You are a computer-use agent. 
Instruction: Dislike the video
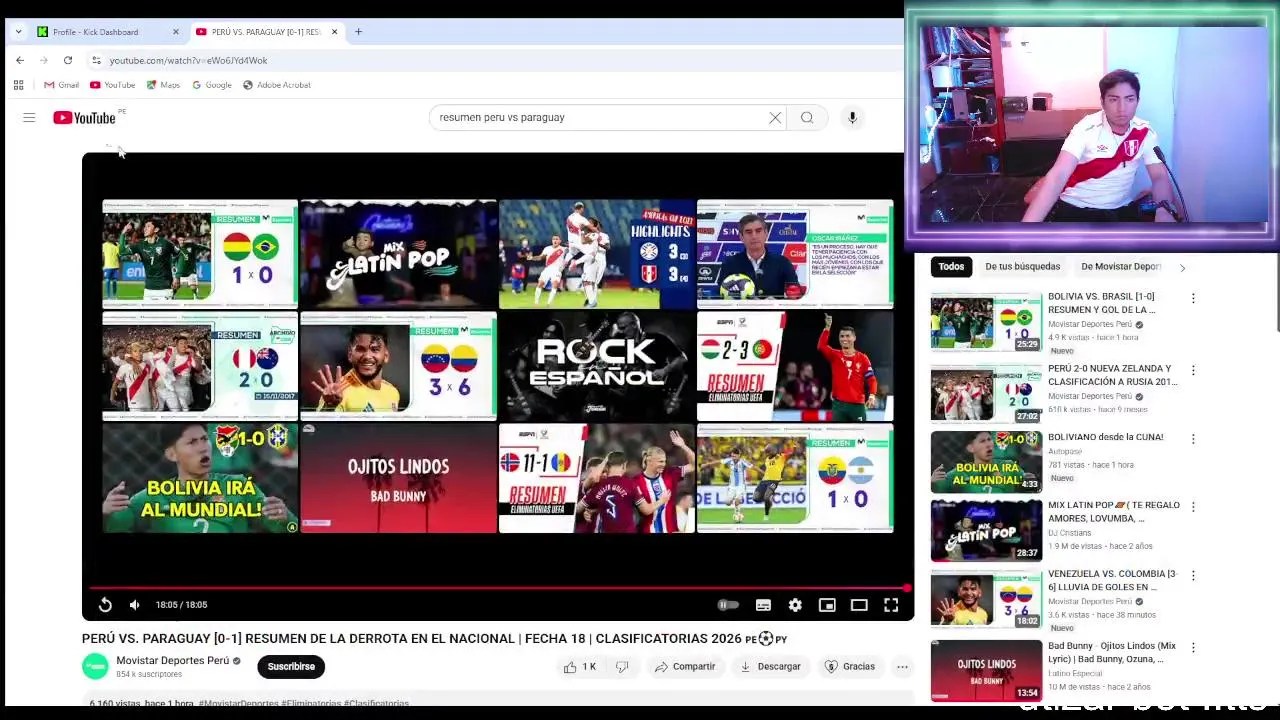click(622, 667)
